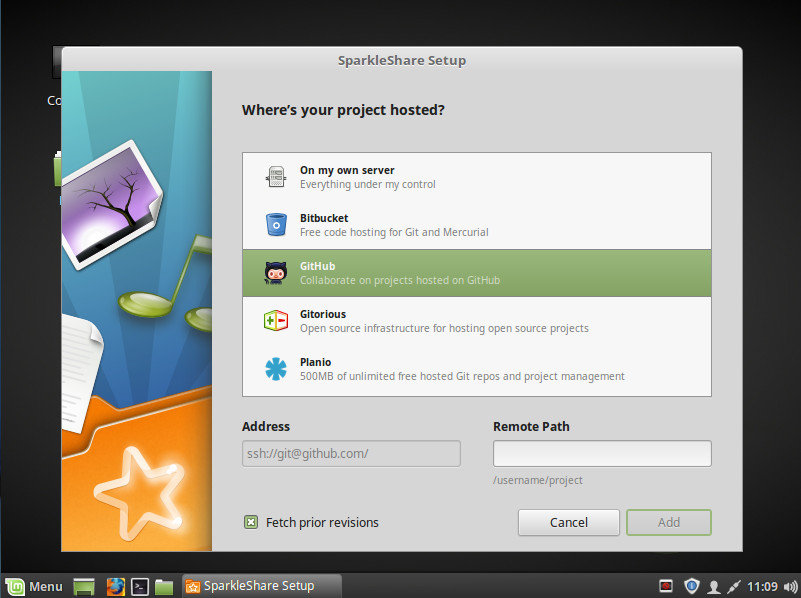Open the network connection tray icon
The width and height of the screenshot is (801, 598).
(734, 586)
